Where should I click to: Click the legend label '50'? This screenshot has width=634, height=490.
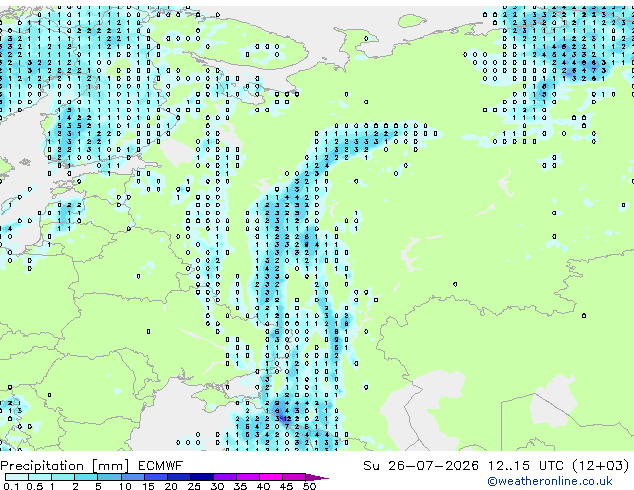click(x=309, y=486)
